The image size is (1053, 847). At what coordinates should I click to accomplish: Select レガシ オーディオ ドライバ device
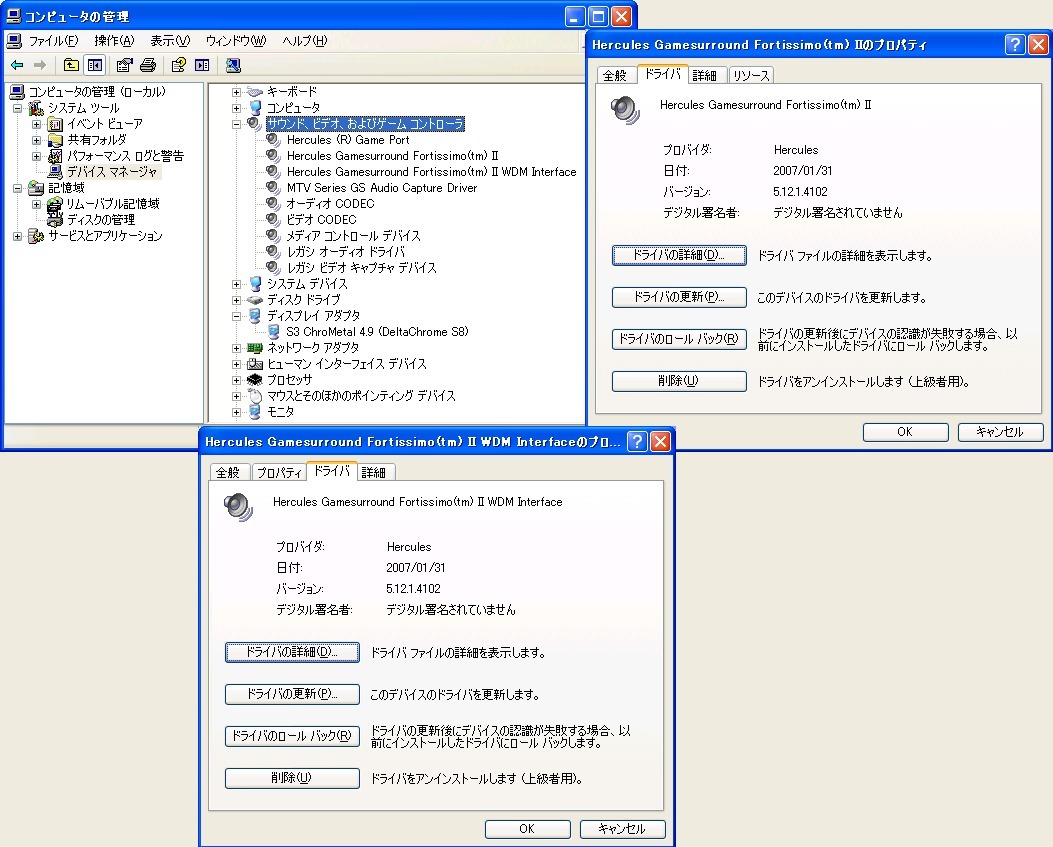click(x=345, y=252)
